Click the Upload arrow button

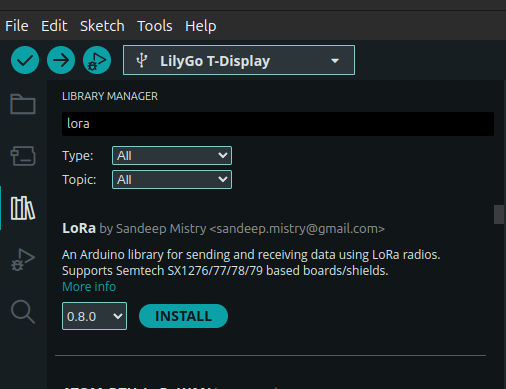(x=61, y=60)
